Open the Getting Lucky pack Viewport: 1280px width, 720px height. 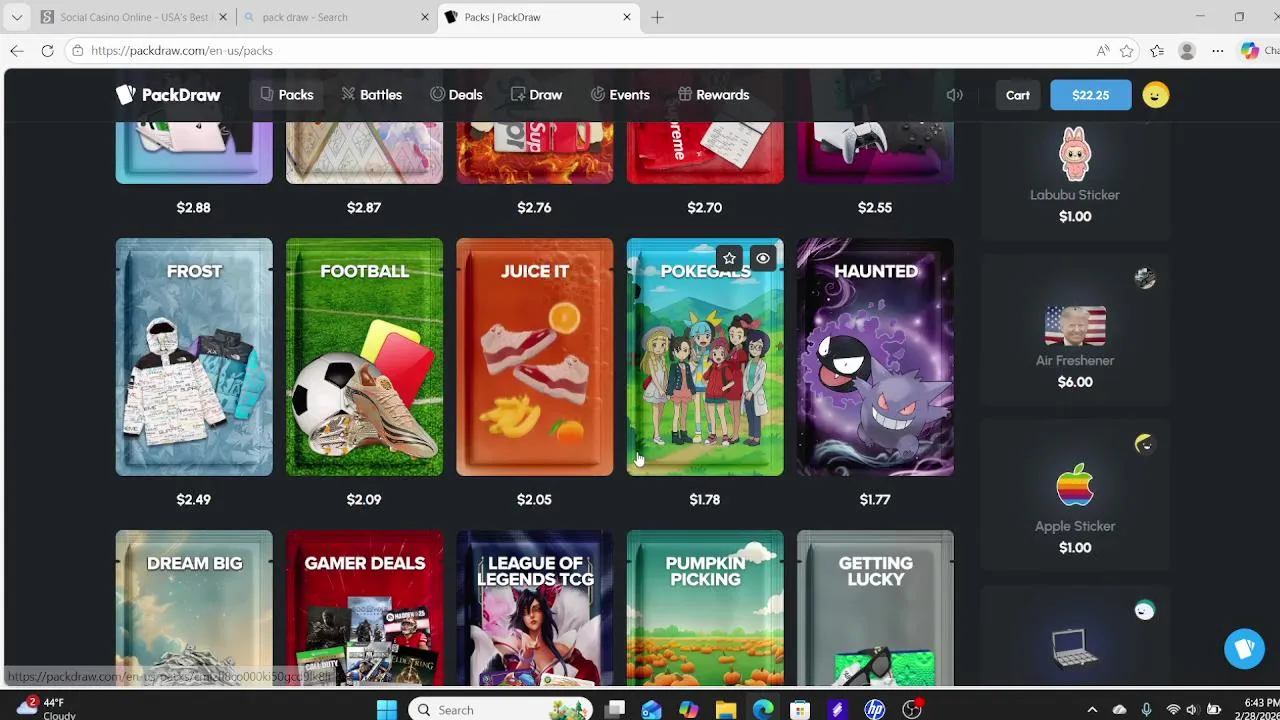[x=875, y=608]
